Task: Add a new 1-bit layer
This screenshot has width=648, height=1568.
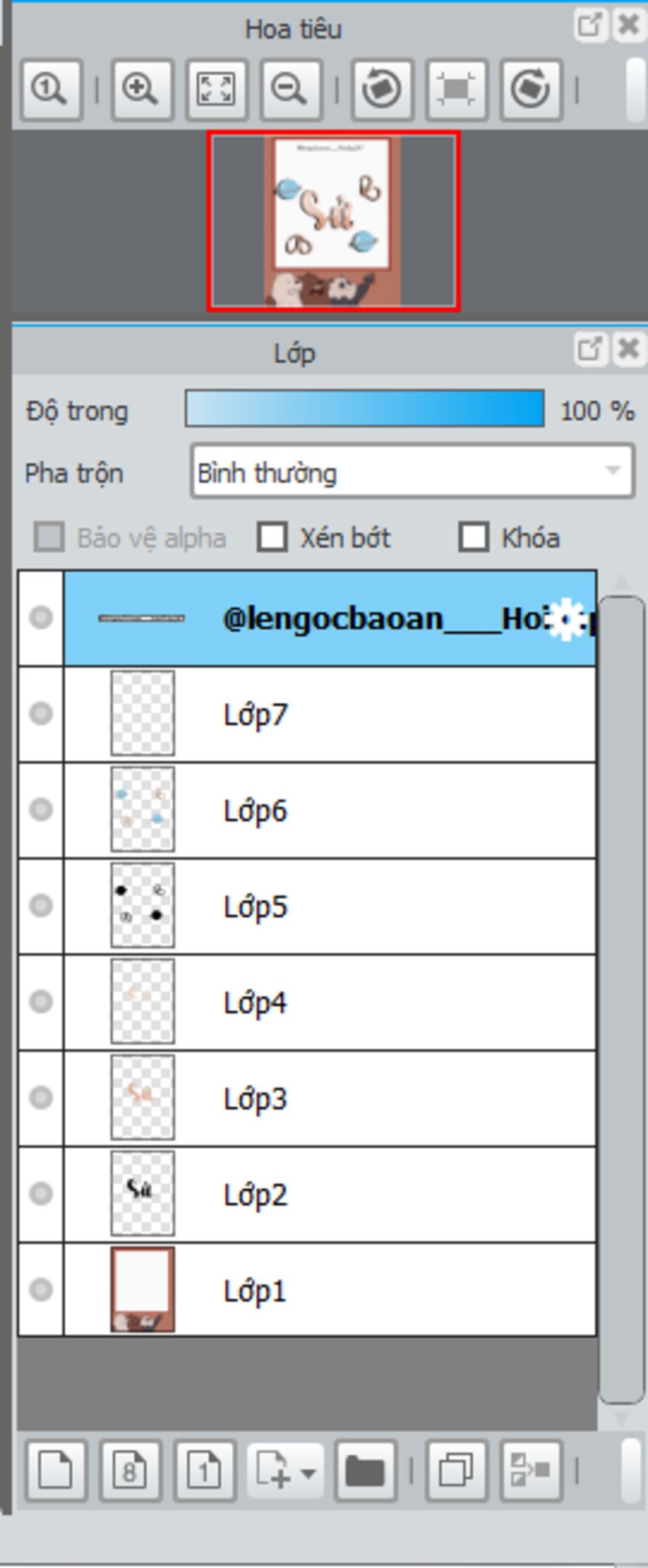Action: (204, 1471)
